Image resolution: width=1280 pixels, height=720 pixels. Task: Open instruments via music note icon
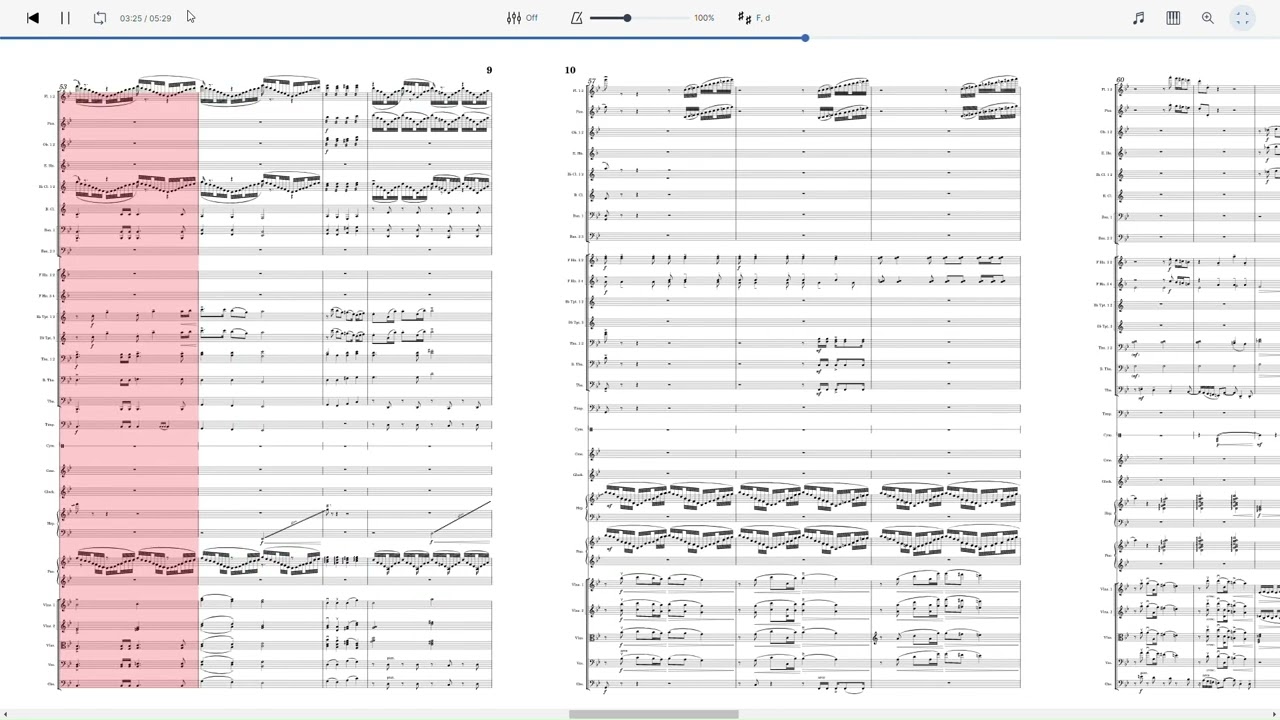click(x=1138, y=18)
